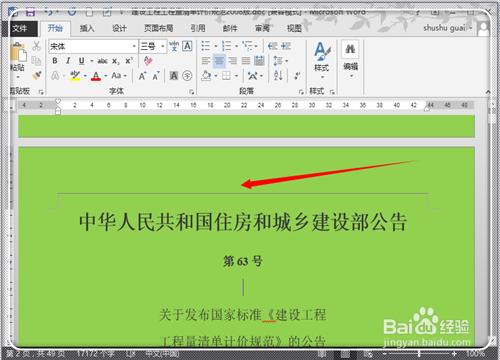
Task: Toggle Italic formatting
Action: [68, 61]
